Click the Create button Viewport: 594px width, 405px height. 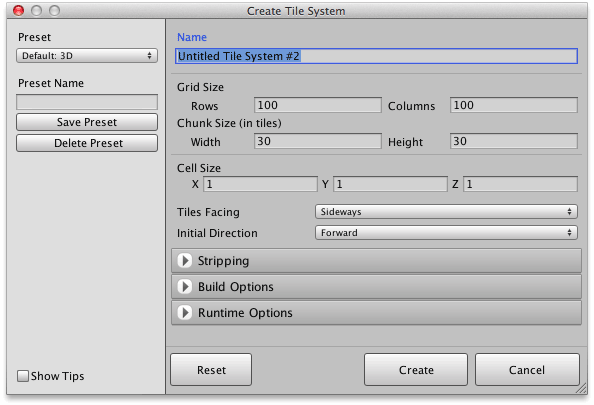pos(416,370)
